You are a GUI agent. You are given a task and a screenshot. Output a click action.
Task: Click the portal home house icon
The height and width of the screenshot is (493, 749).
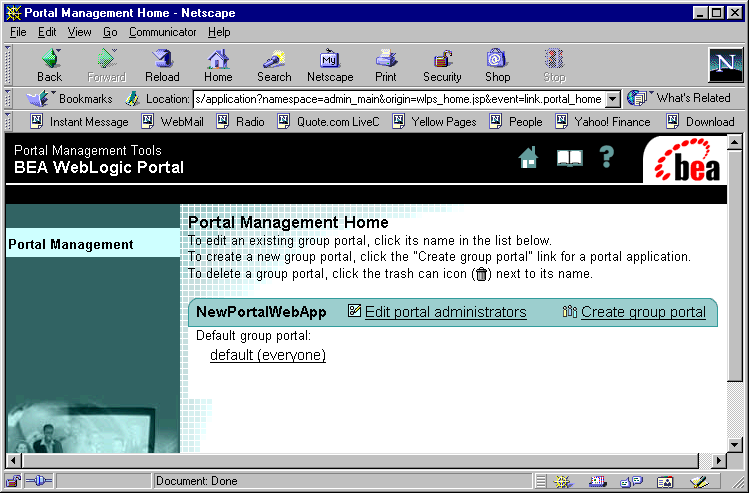click(x=528, y=157)
